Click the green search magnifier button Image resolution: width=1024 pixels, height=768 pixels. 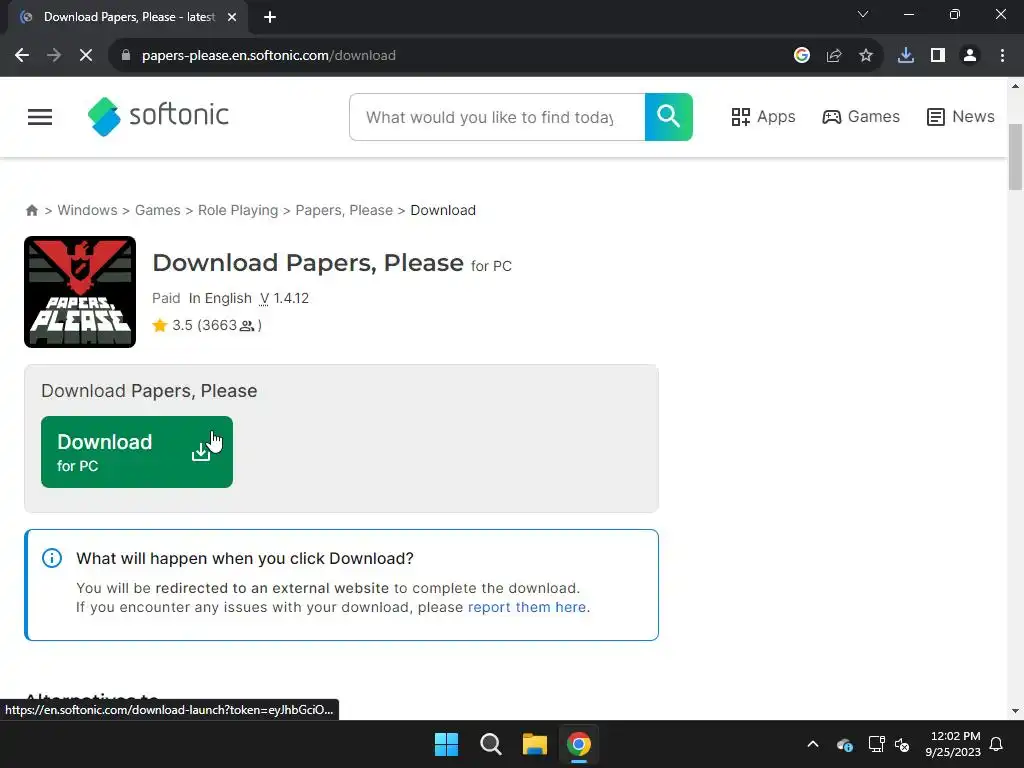coord(668,117)
